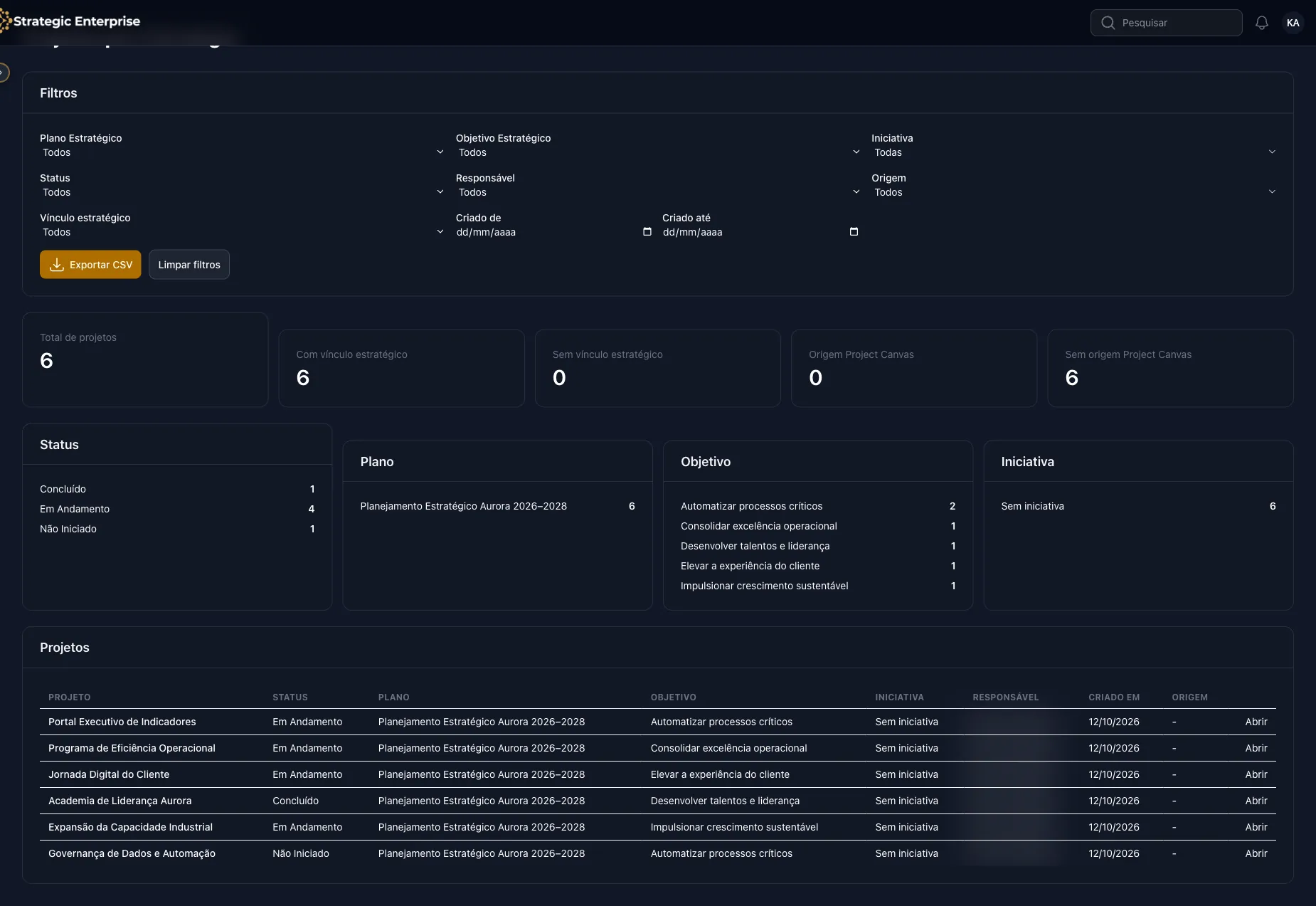Open the Plano Estratégico dropdown
The height and width of the screenshot is (906, 1316).
[243, 152]
